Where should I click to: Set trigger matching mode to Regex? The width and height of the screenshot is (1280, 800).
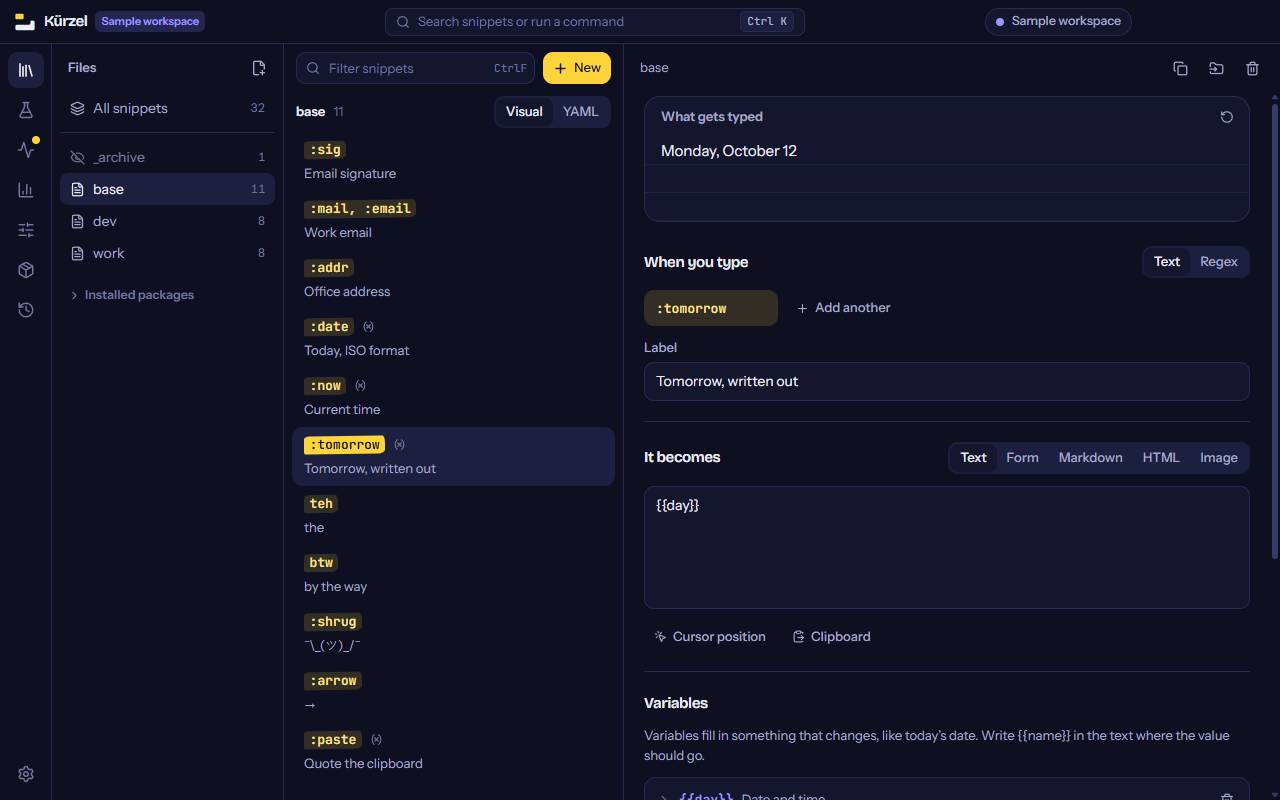point(1219,262)
